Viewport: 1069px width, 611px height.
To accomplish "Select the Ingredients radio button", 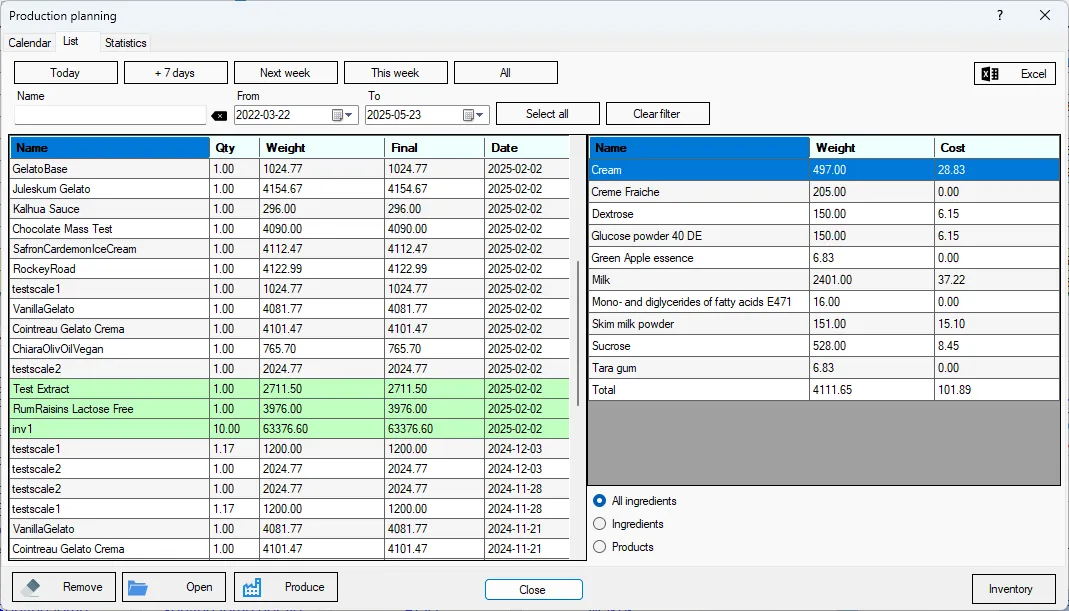I will click(599, 524).
